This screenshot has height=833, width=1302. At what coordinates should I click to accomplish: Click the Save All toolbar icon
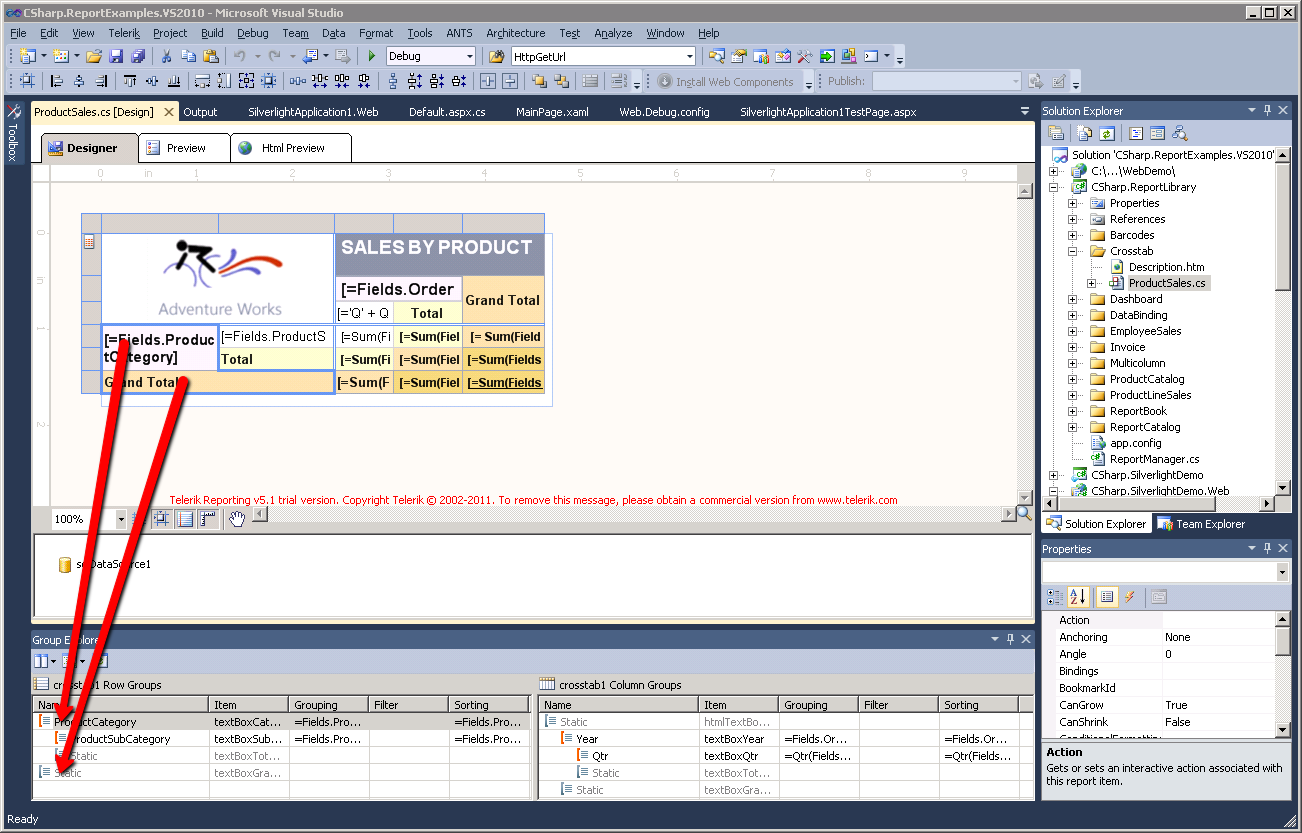point(137,57)
